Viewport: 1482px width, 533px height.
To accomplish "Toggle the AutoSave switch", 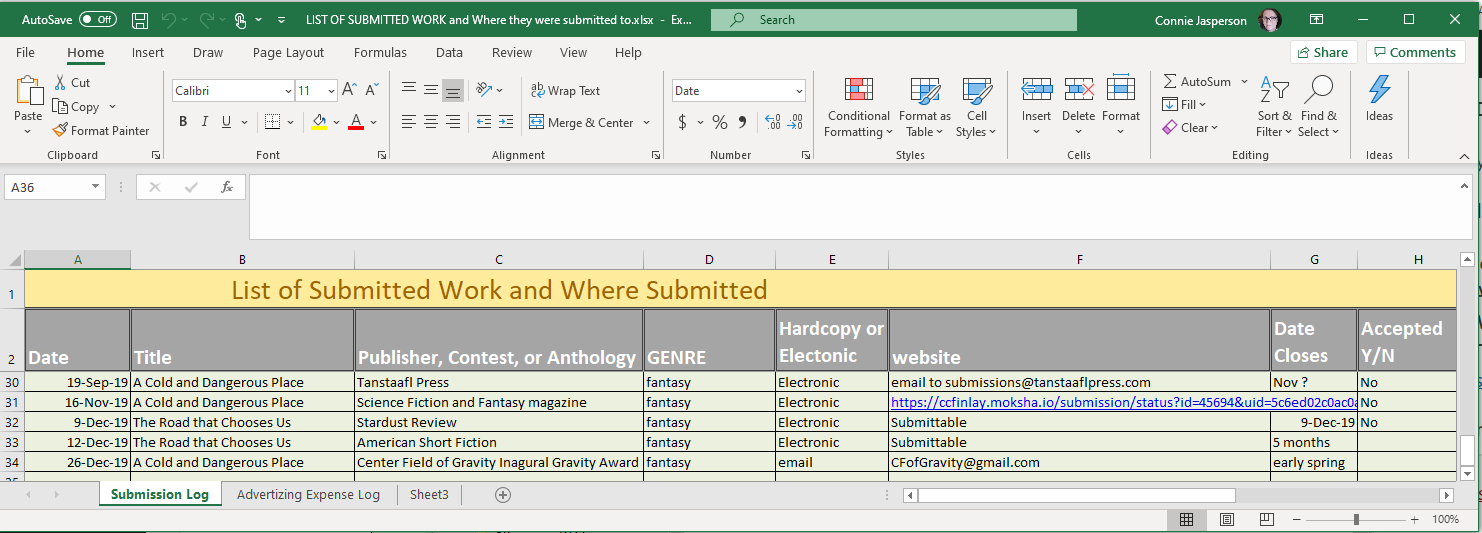I will [97, 20].
